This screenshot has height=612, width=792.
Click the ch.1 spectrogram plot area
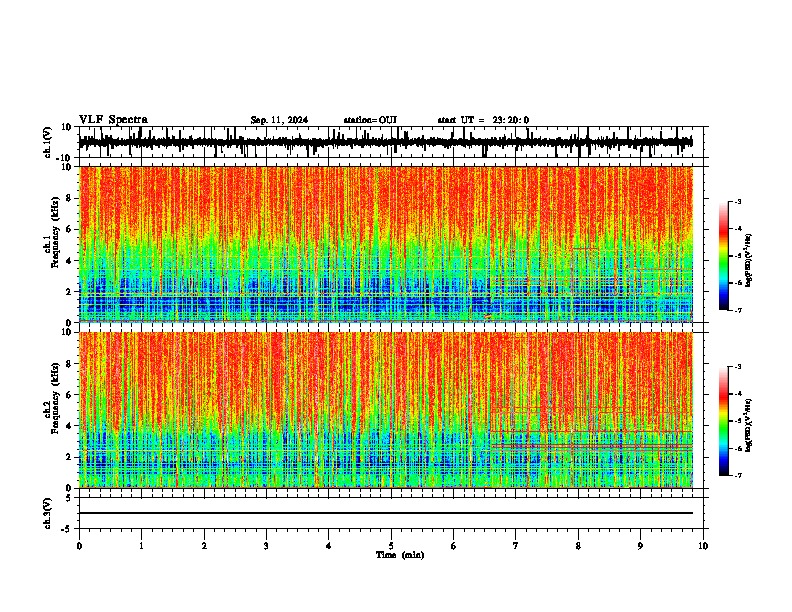click(385, 244)
